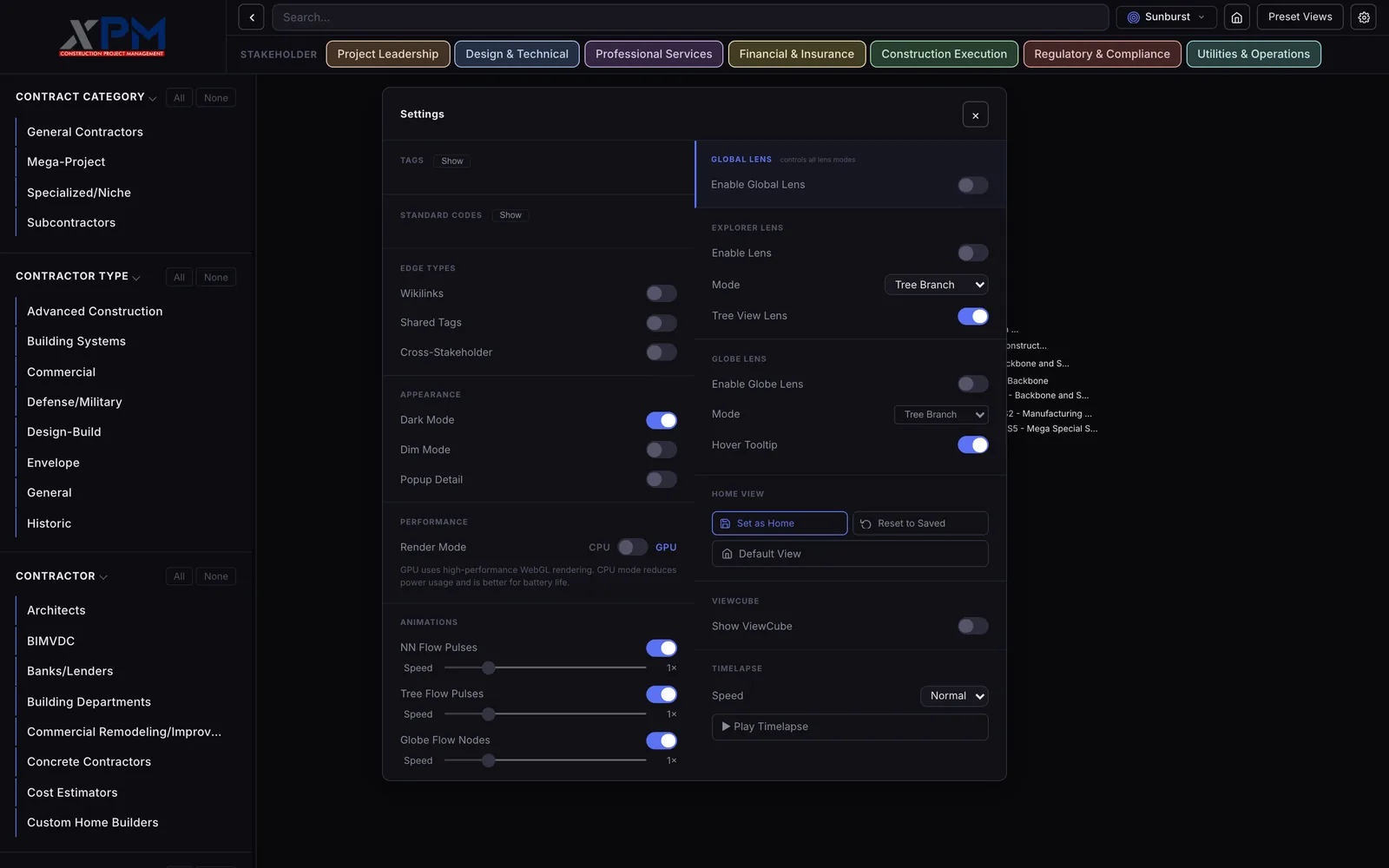Select Professional Services stakeholder tab
The image size is (1389, 868).
[654, 54]
